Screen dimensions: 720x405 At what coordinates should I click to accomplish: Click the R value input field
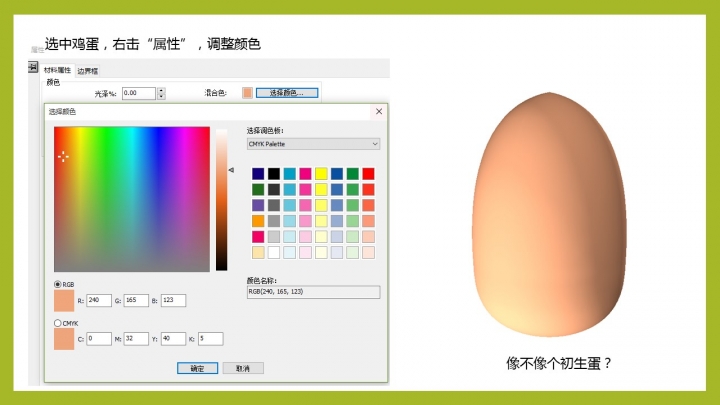[98, 300]
